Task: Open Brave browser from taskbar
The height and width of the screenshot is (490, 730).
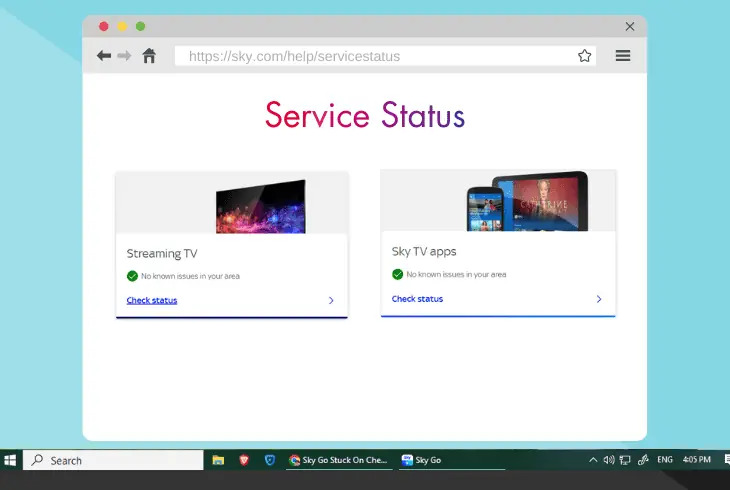Action: (243, 460)
